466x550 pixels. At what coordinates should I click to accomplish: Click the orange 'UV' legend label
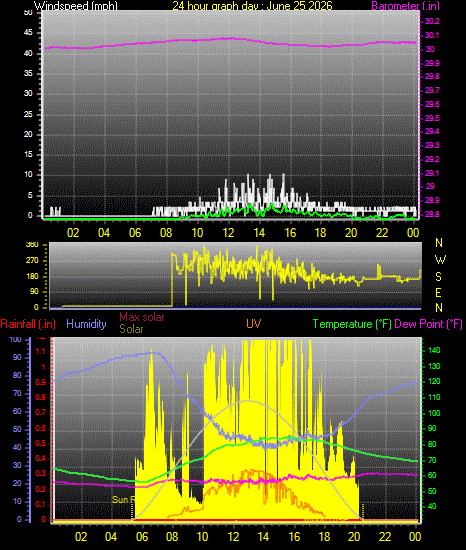point(254,324)
